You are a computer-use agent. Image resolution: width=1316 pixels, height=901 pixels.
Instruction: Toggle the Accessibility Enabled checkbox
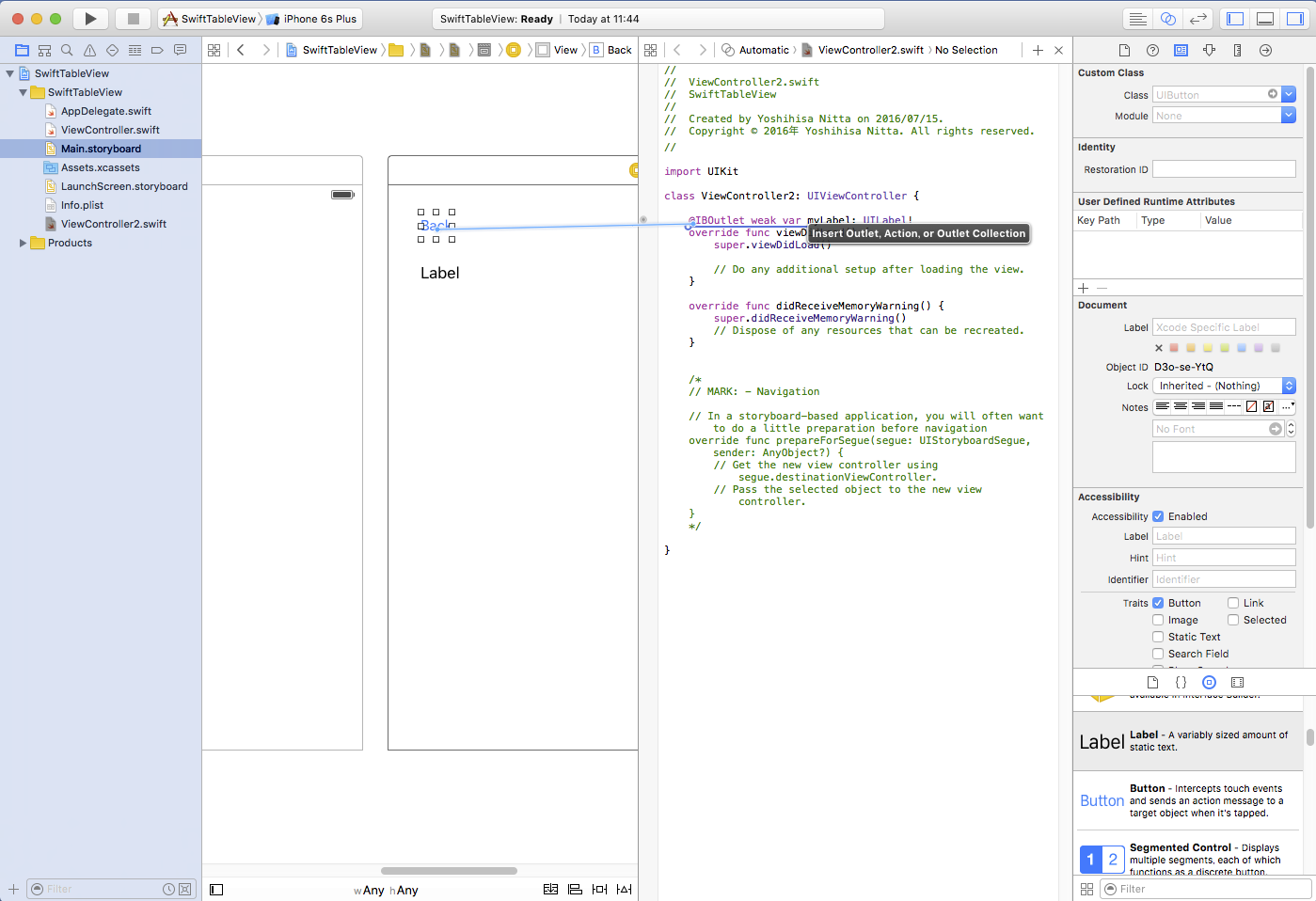[x=1158, y=516]
